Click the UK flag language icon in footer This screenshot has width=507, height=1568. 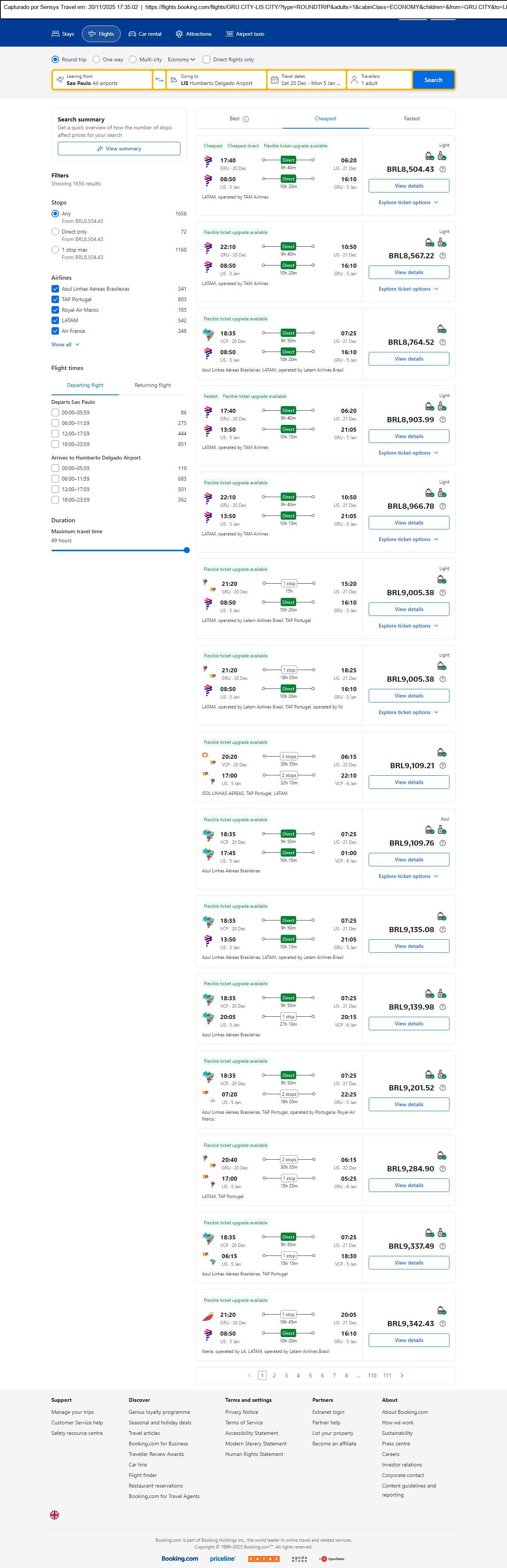click(55, 1515)
